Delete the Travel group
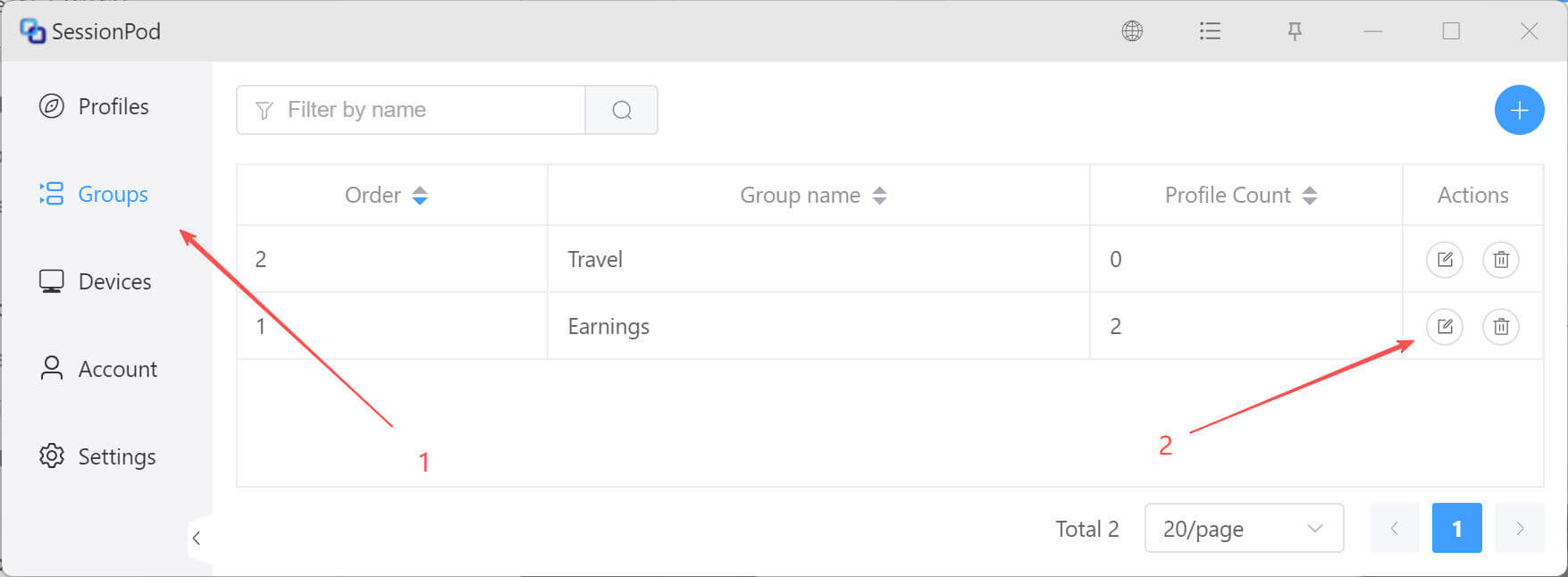The height and width of the screenshot is (577, 1568). pyautogui.click(x=1501, y=260)
